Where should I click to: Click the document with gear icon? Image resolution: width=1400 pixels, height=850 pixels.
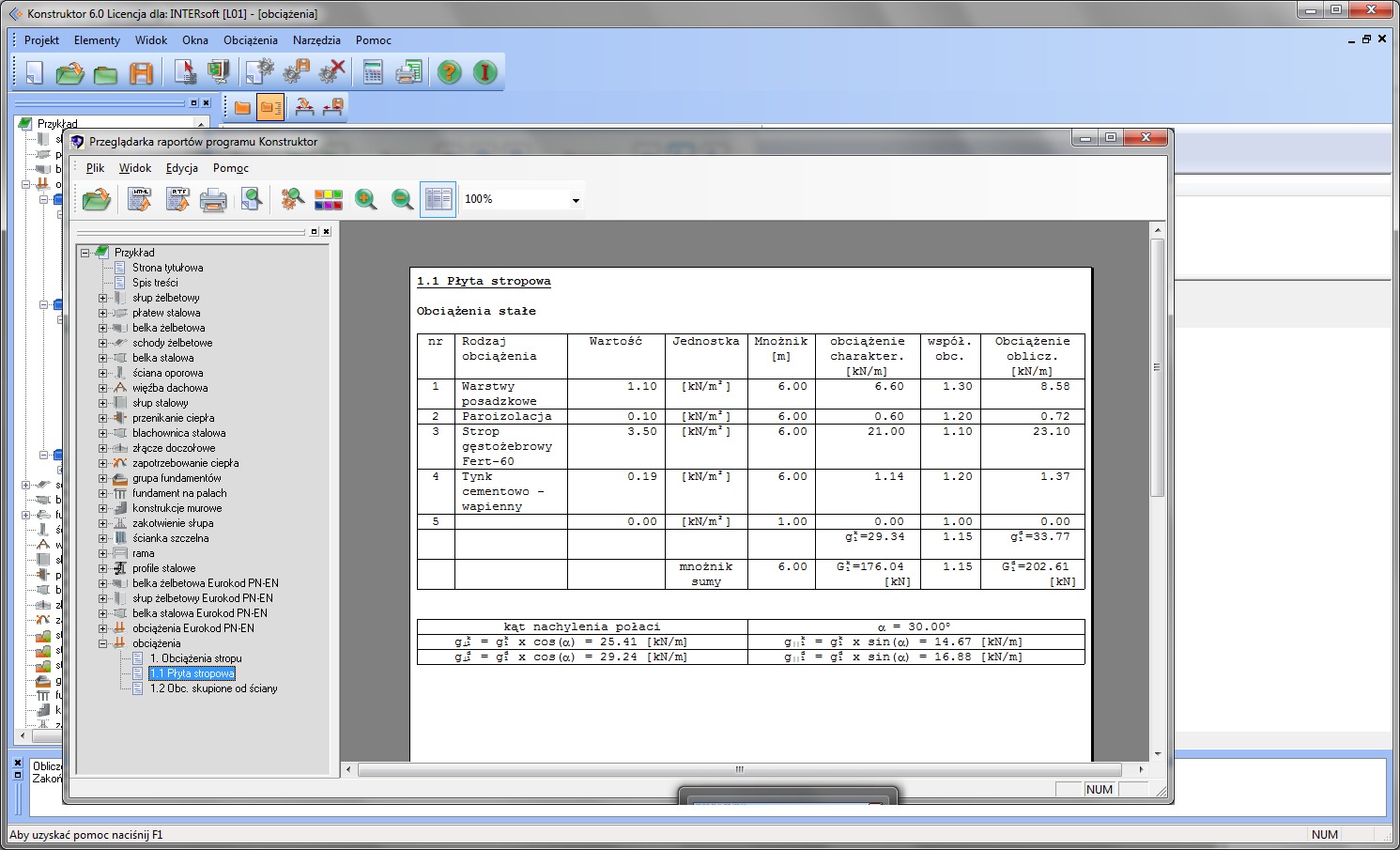point(260,72)
